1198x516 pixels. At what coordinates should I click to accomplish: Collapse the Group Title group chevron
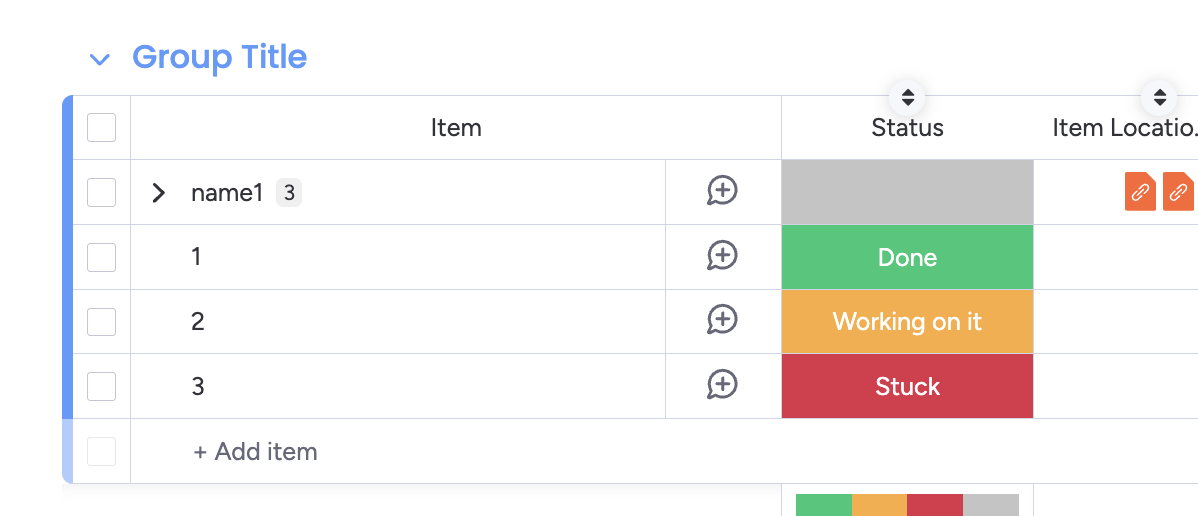pyautogui.click(x=99, y=59)
